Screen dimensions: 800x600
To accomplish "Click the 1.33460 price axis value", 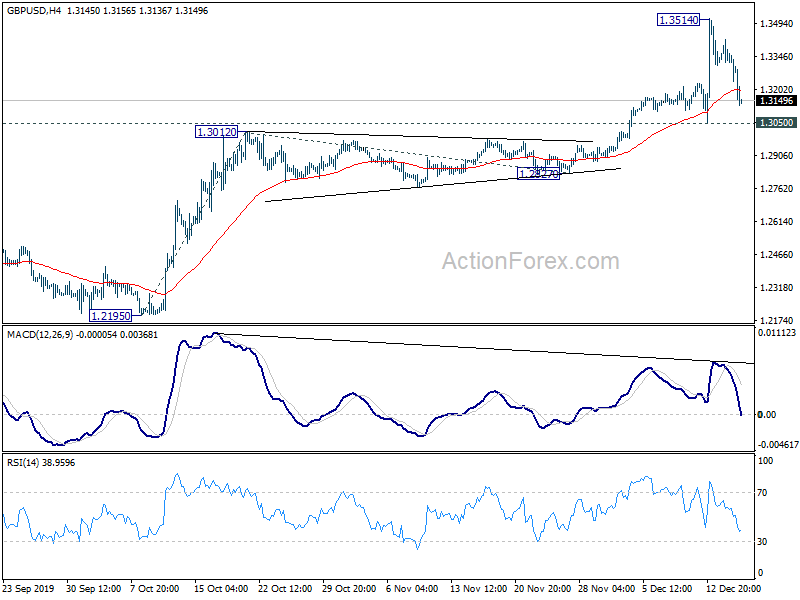I will 777,57.
